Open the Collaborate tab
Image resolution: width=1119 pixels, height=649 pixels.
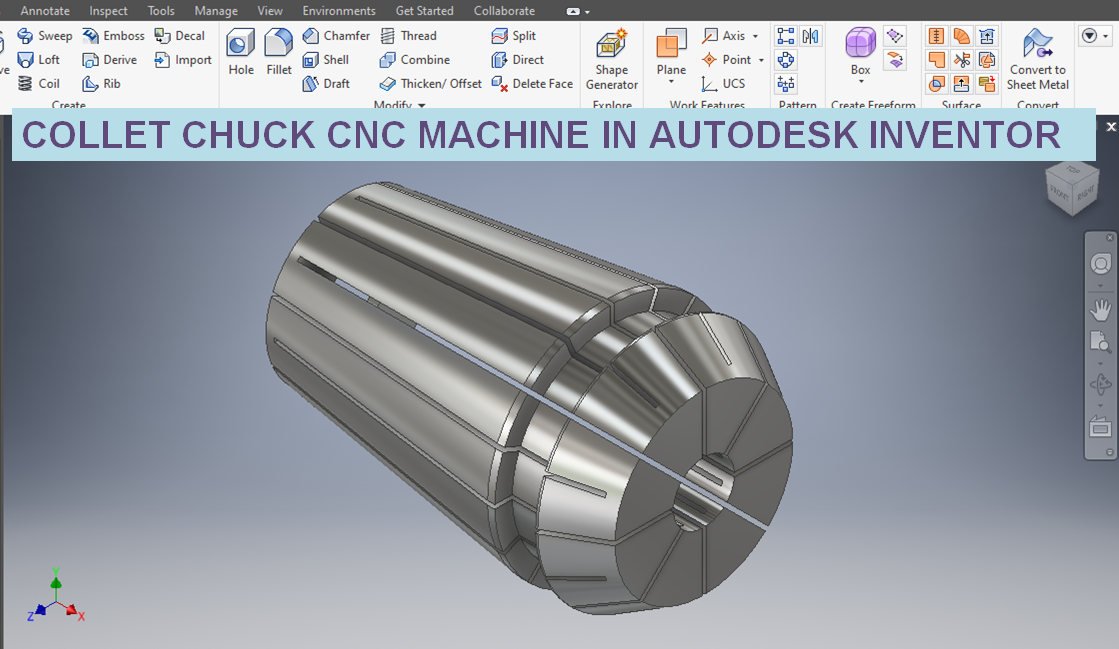pyautogui.click(x=505, y=11)
